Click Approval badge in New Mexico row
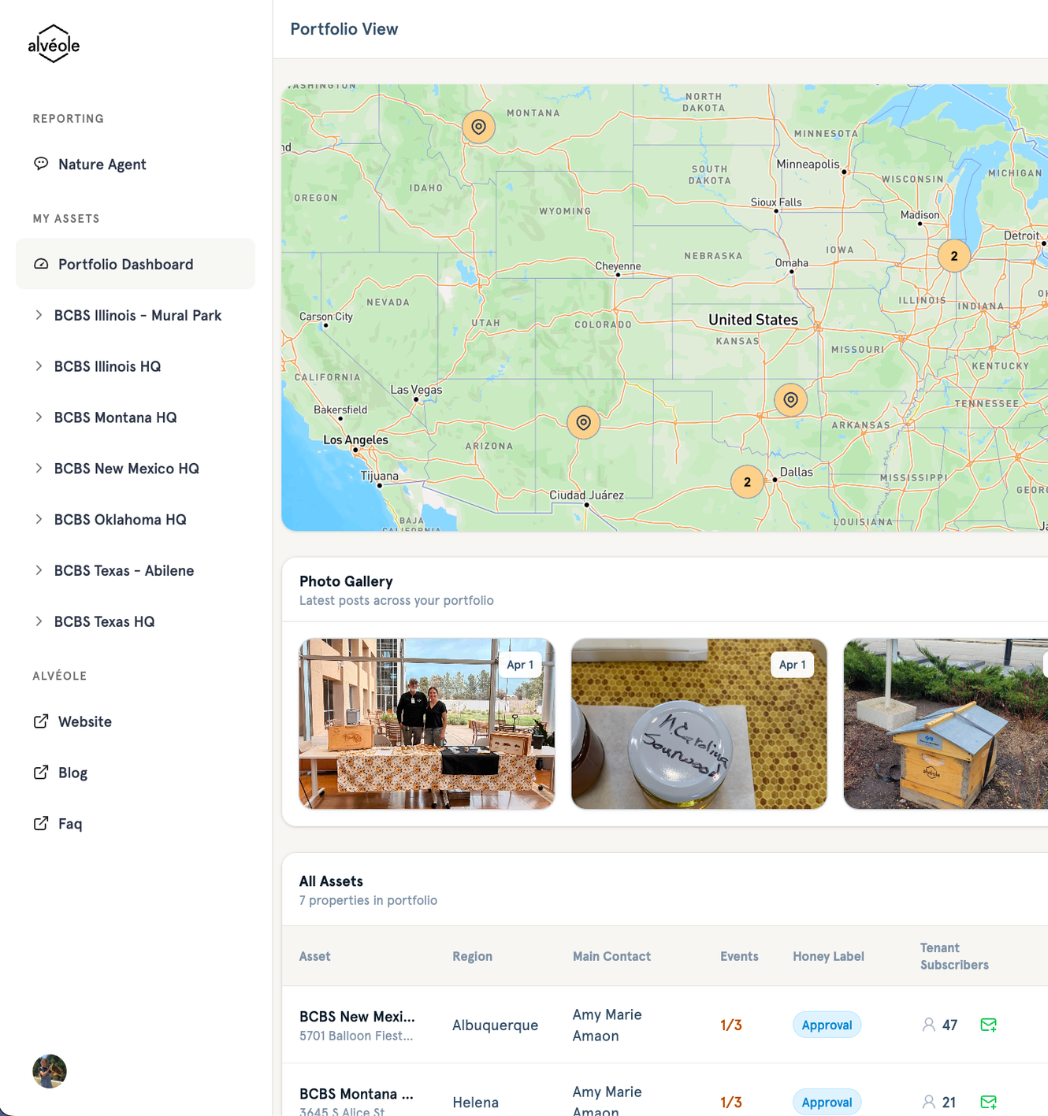 click(x=827, y=1025)
